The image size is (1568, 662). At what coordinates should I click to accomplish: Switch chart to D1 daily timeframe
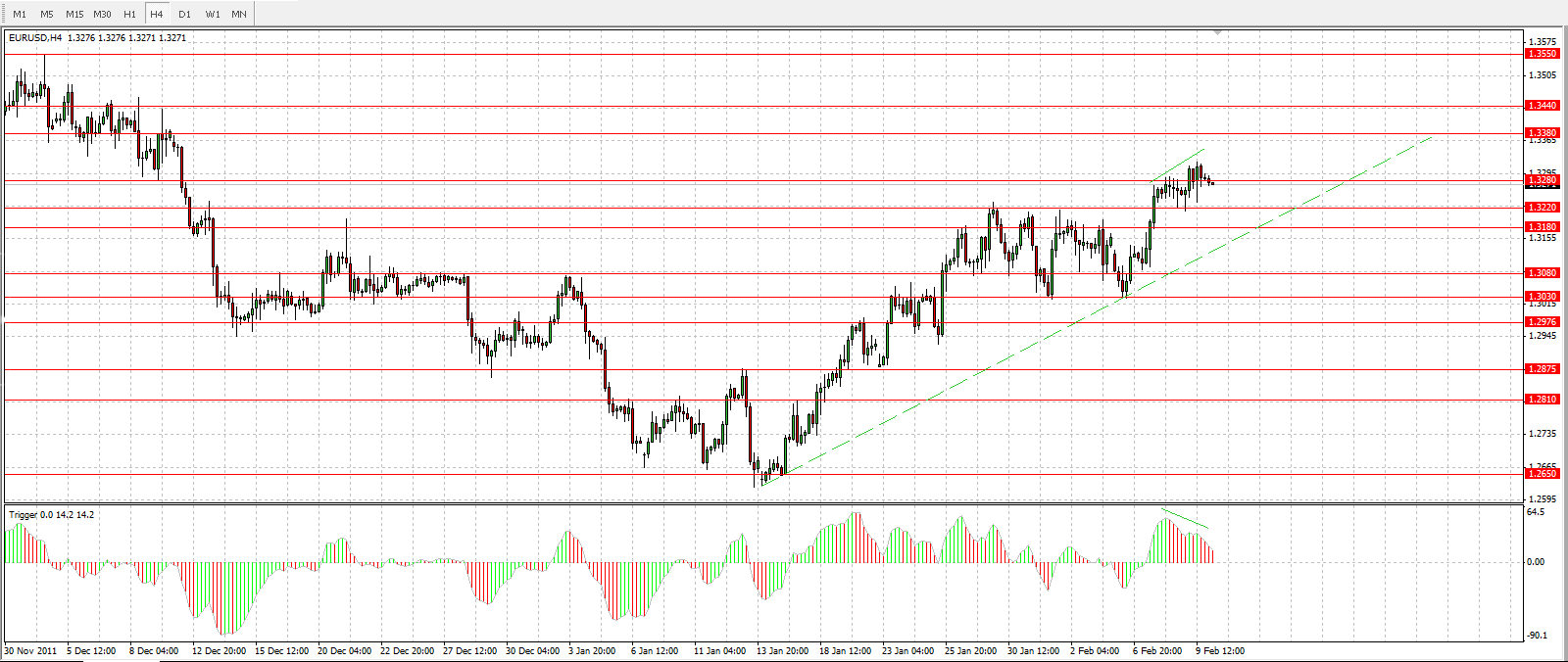tap(184, 14)
